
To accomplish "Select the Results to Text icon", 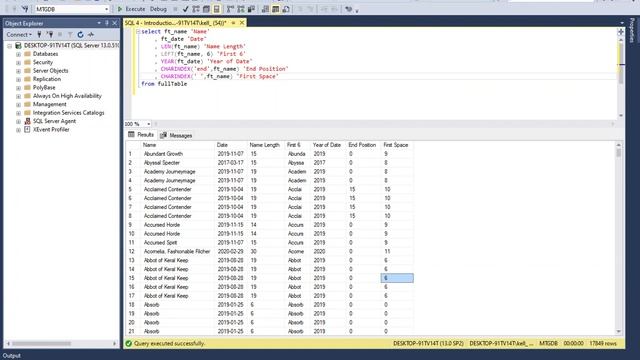I will click(x=265, y=9).
